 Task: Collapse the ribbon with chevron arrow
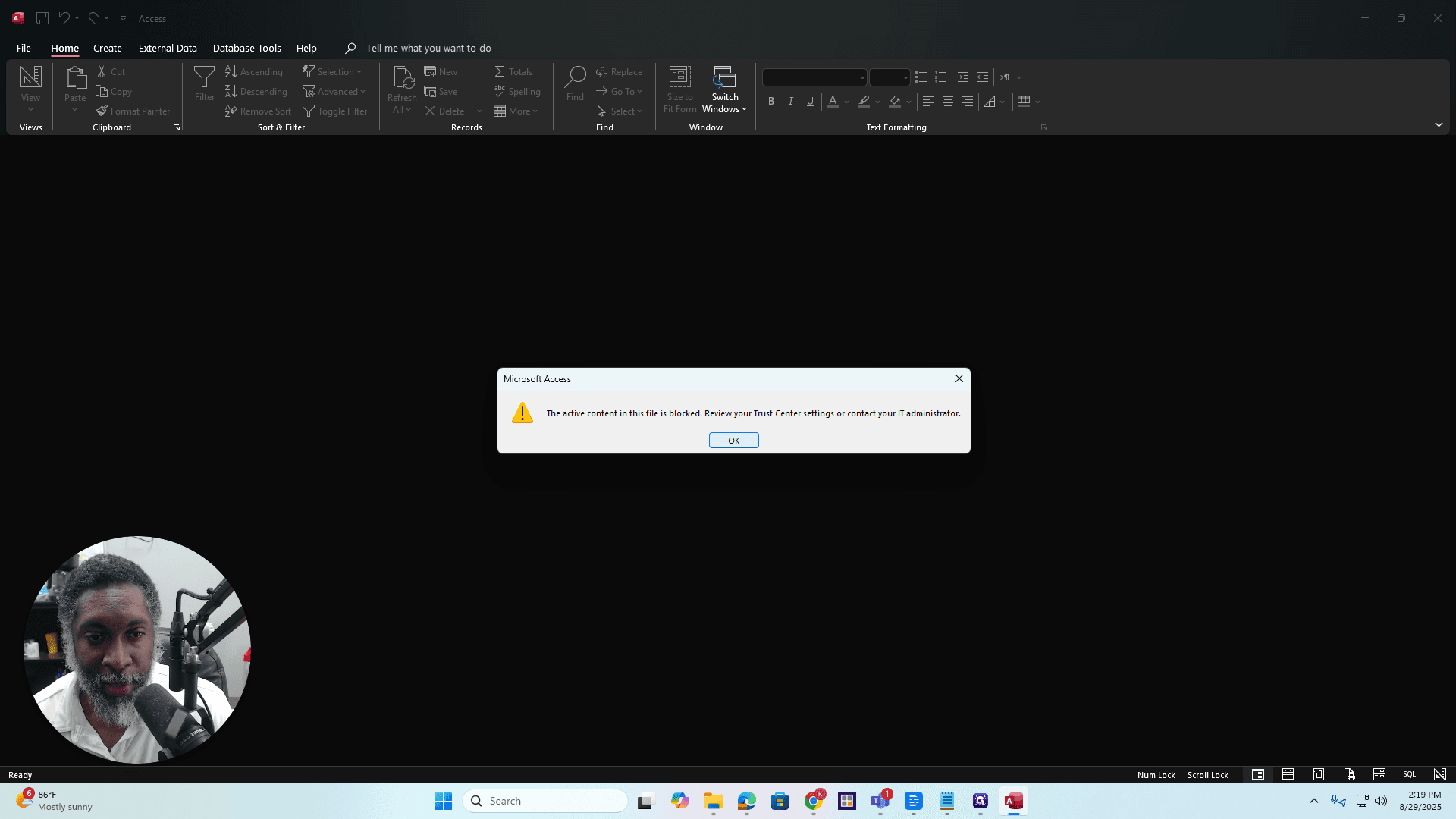[1438, 124]
